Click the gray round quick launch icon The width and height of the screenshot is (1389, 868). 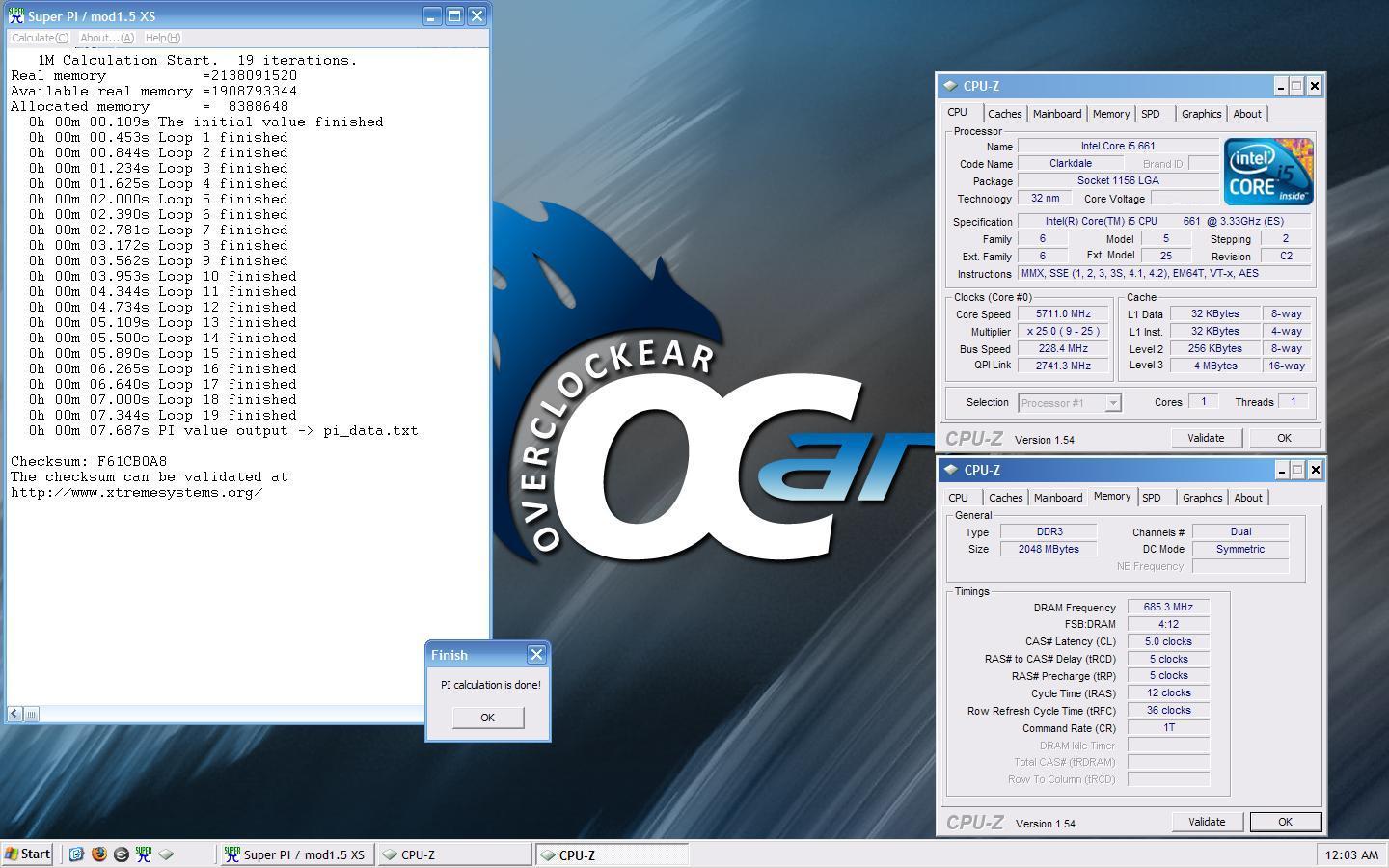[121, 854]
